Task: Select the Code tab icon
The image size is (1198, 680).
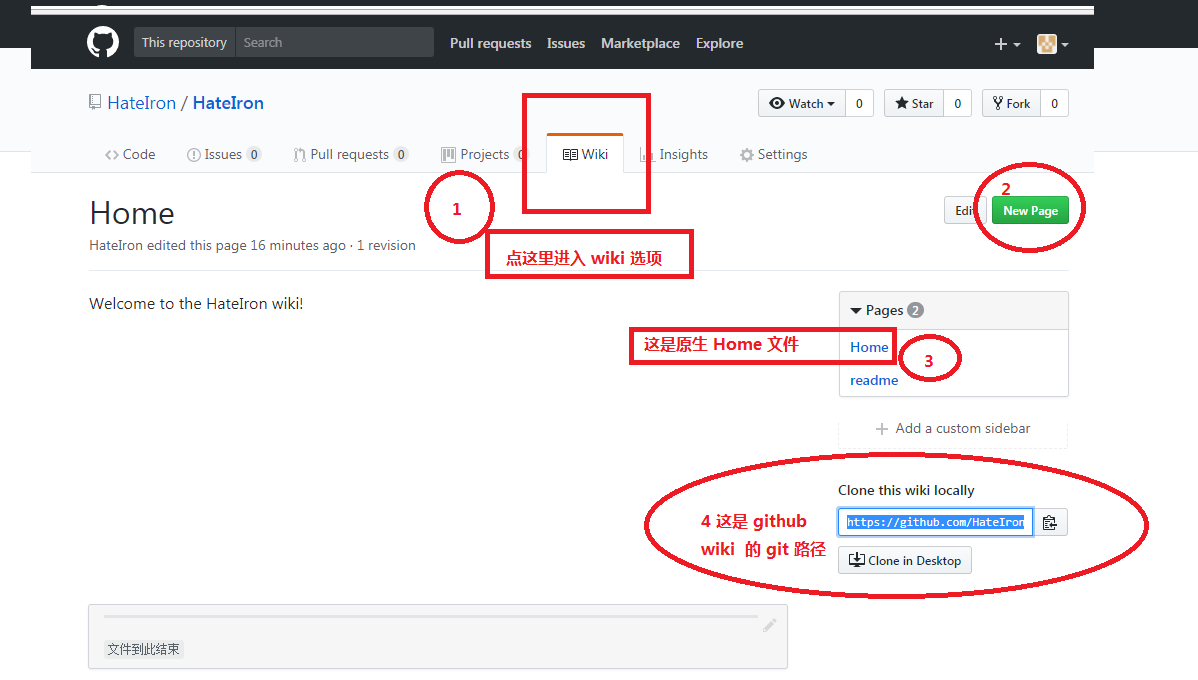Action: [x=112, y=154]
